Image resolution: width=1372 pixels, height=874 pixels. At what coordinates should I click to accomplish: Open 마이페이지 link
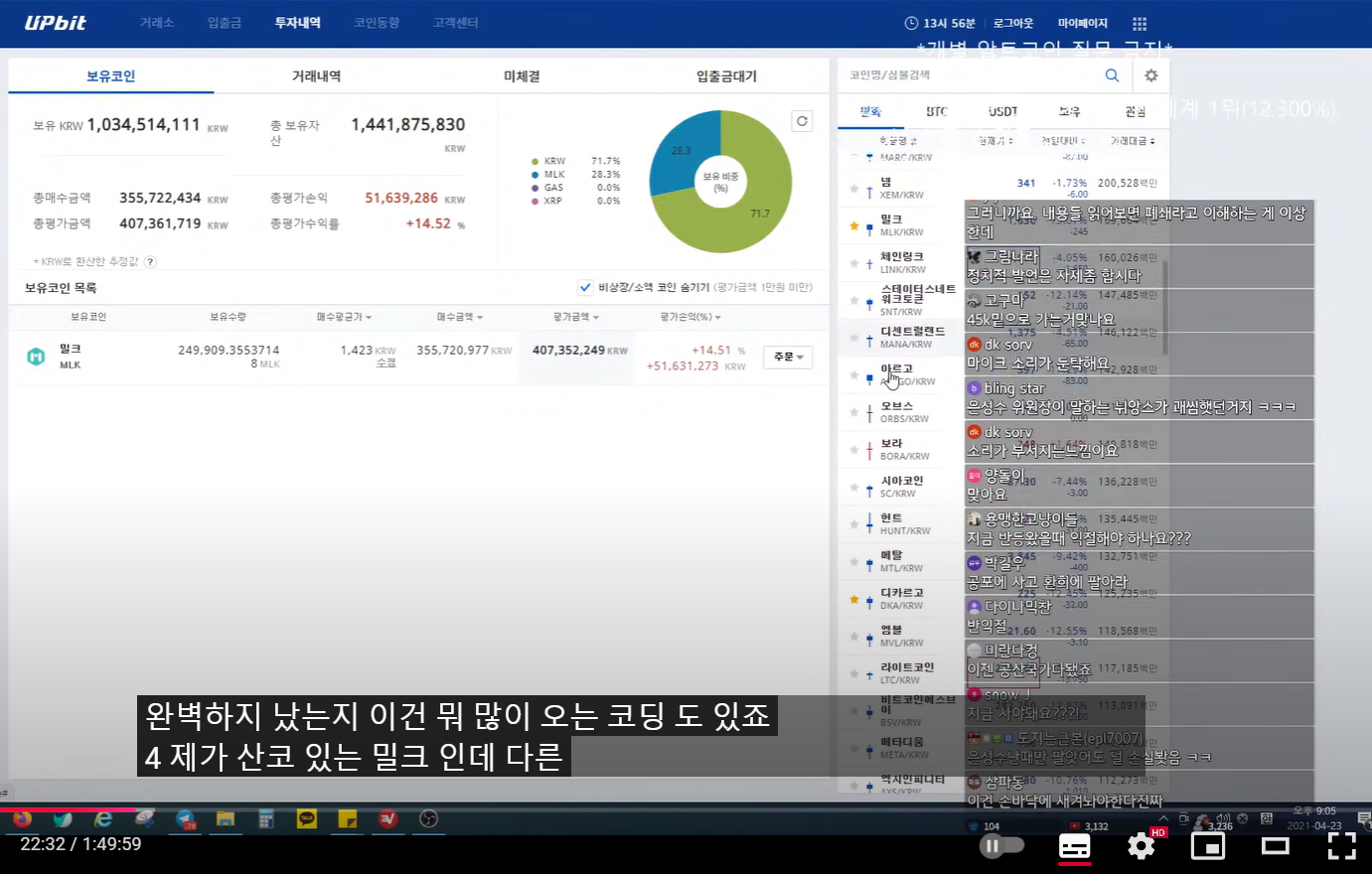tap(1083, 23)
